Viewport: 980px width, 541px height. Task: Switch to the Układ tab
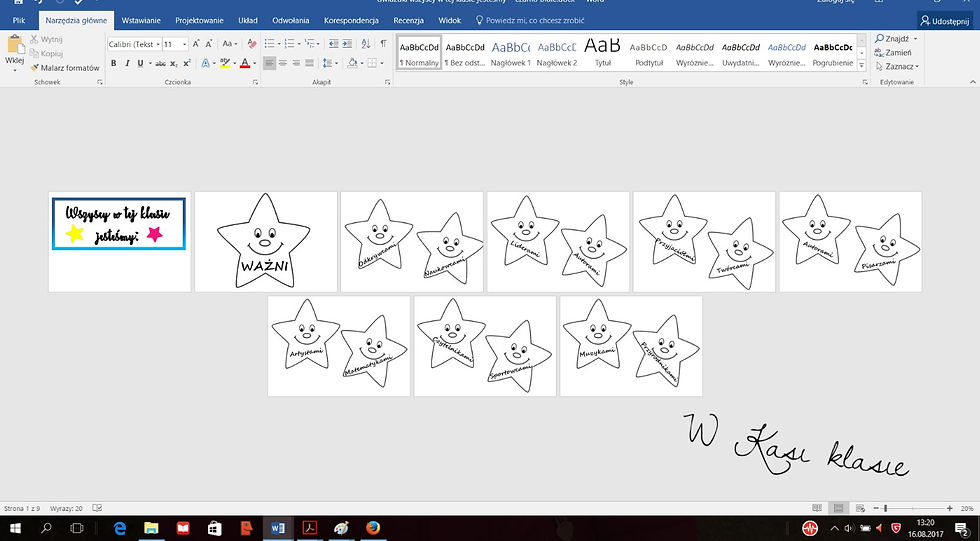(248, 20)
